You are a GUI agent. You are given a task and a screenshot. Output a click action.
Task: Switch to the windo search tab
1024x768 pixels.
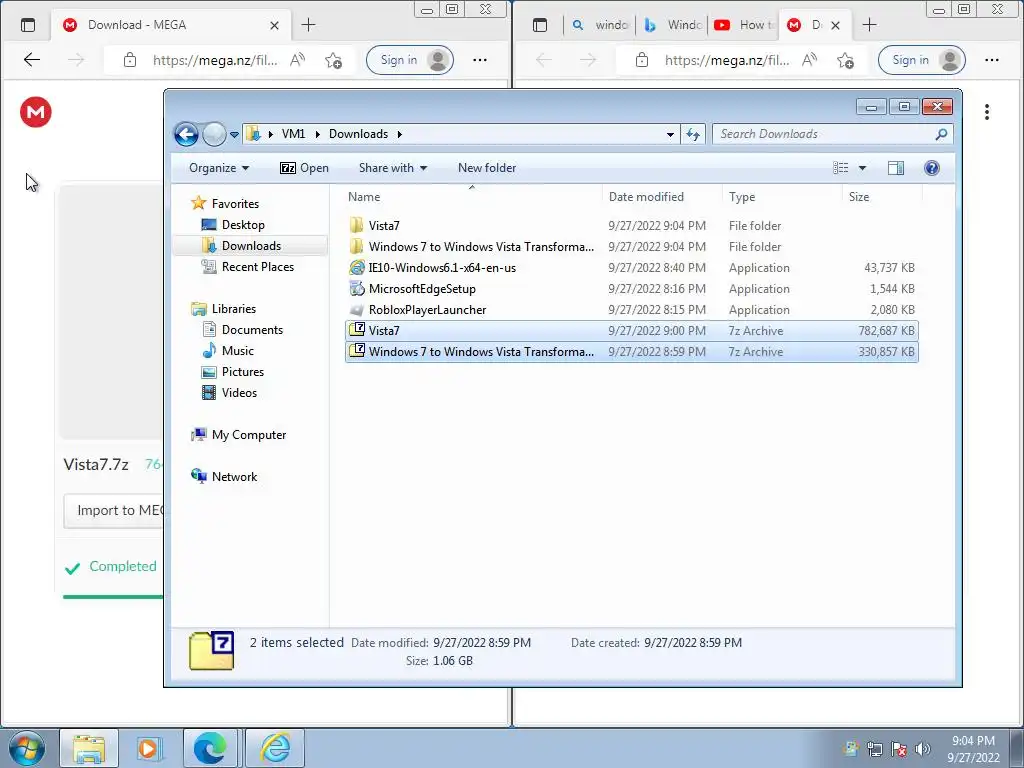point(601,25)
